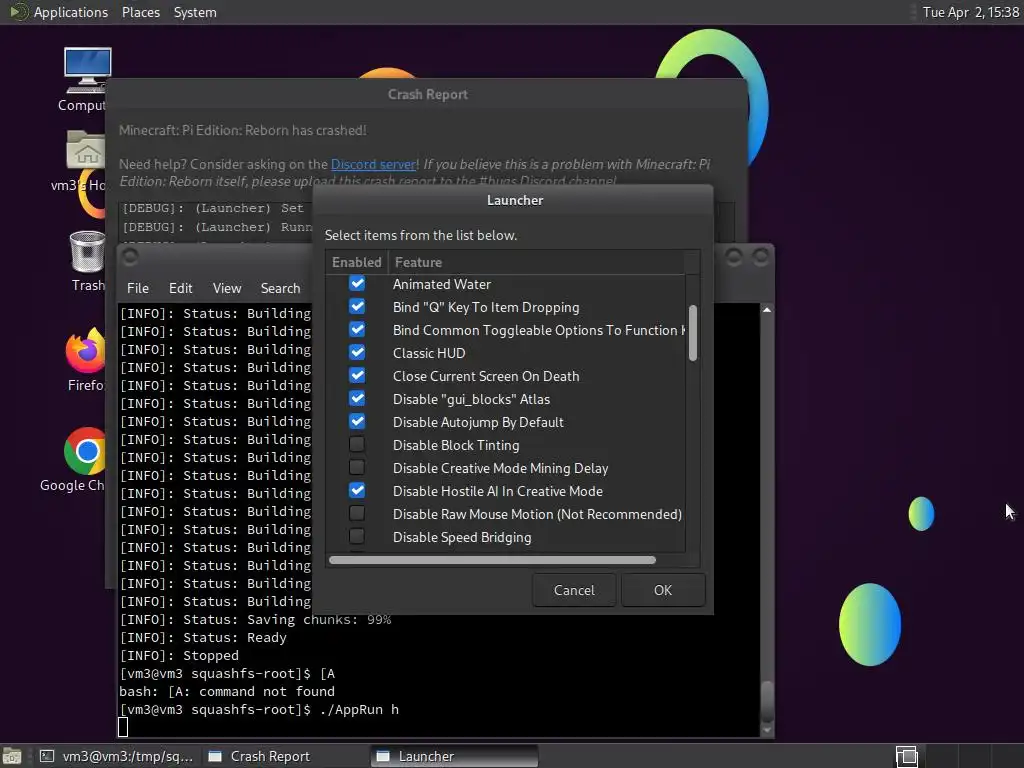Click the Cancel button in Launcher

574,590
